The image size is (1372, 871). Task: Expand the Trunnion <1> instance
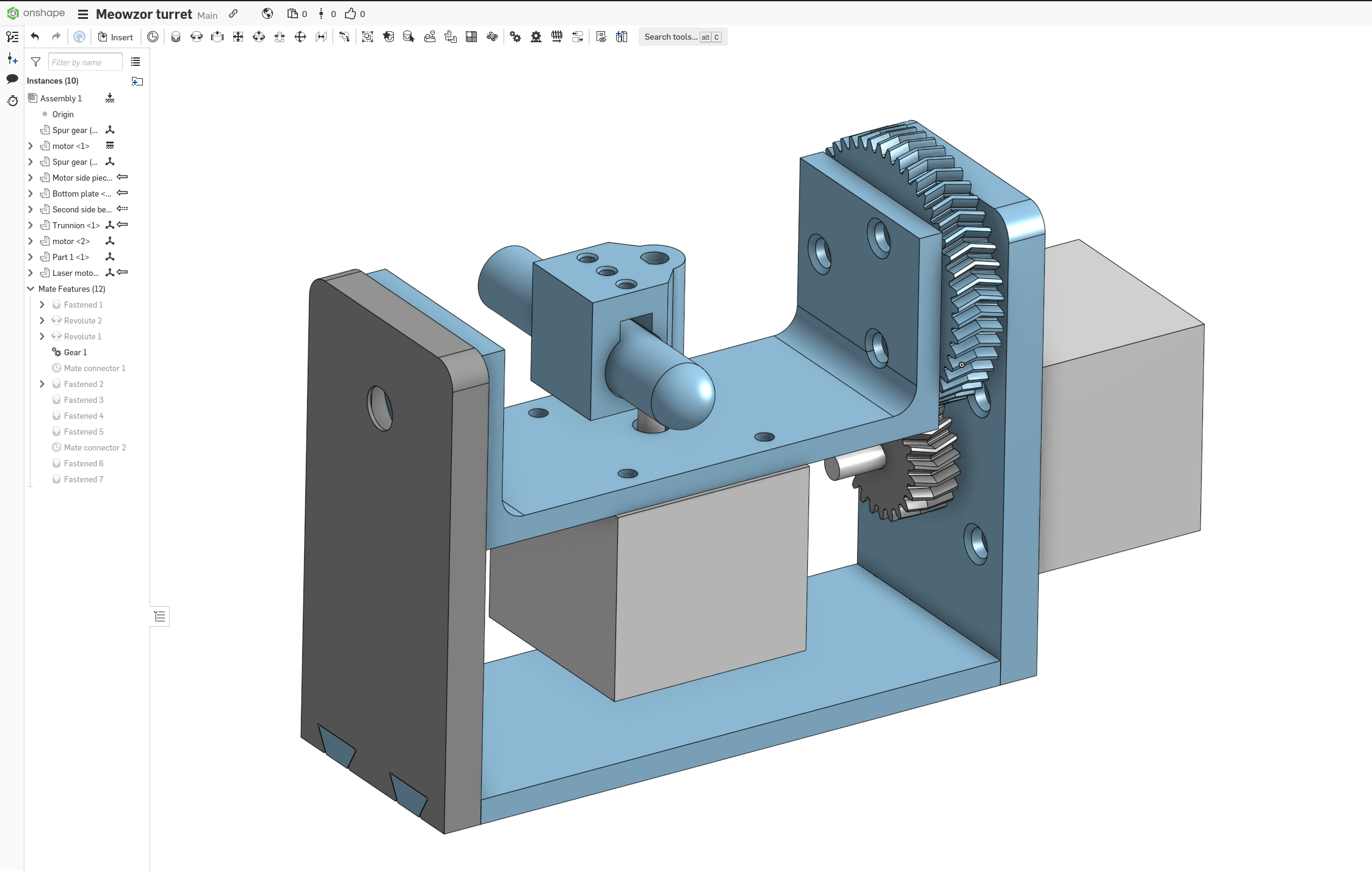(x=31, y=225)
